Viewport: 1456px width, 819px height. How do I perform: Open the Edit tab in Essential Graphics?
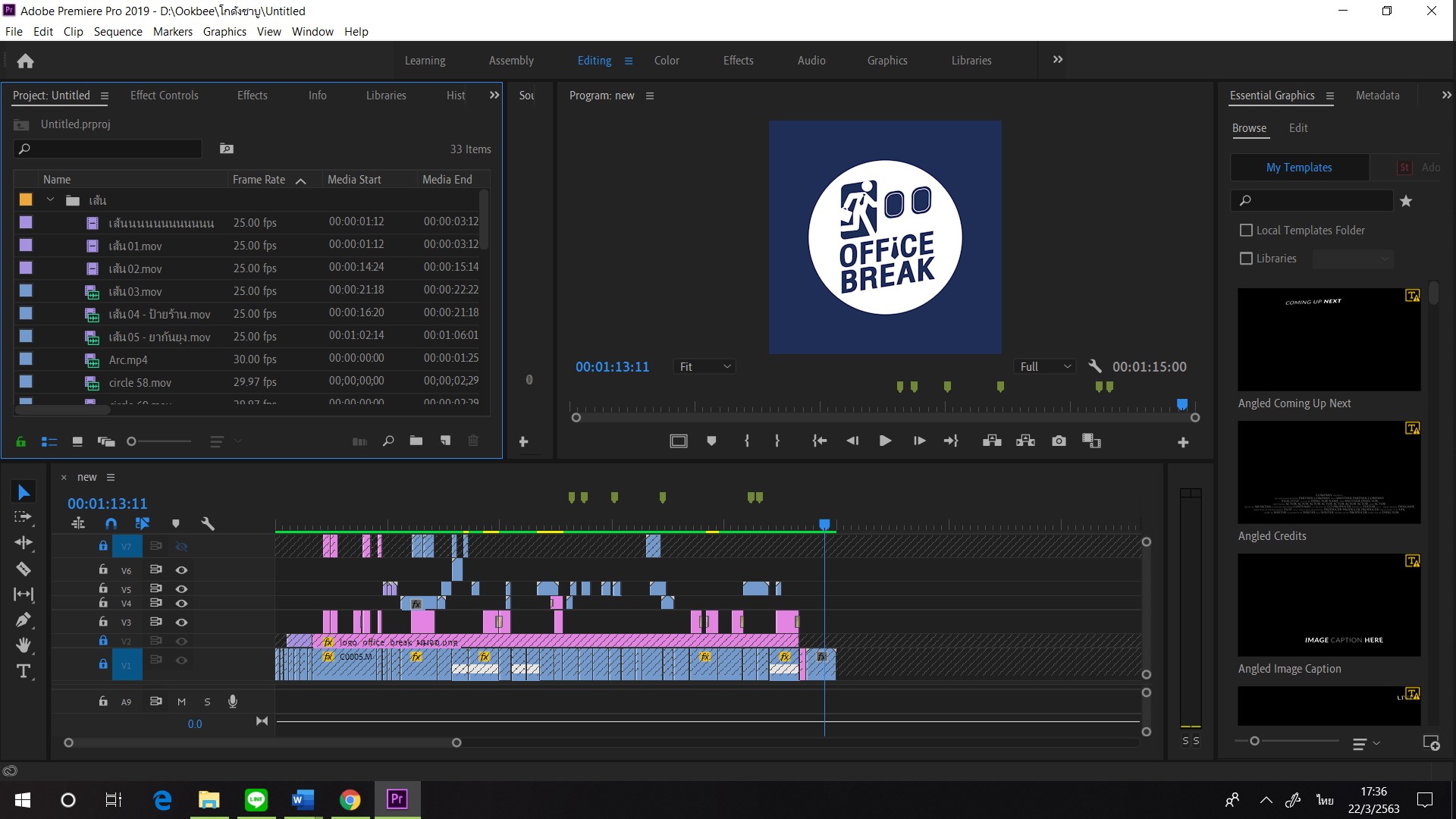pos(1298,128)
